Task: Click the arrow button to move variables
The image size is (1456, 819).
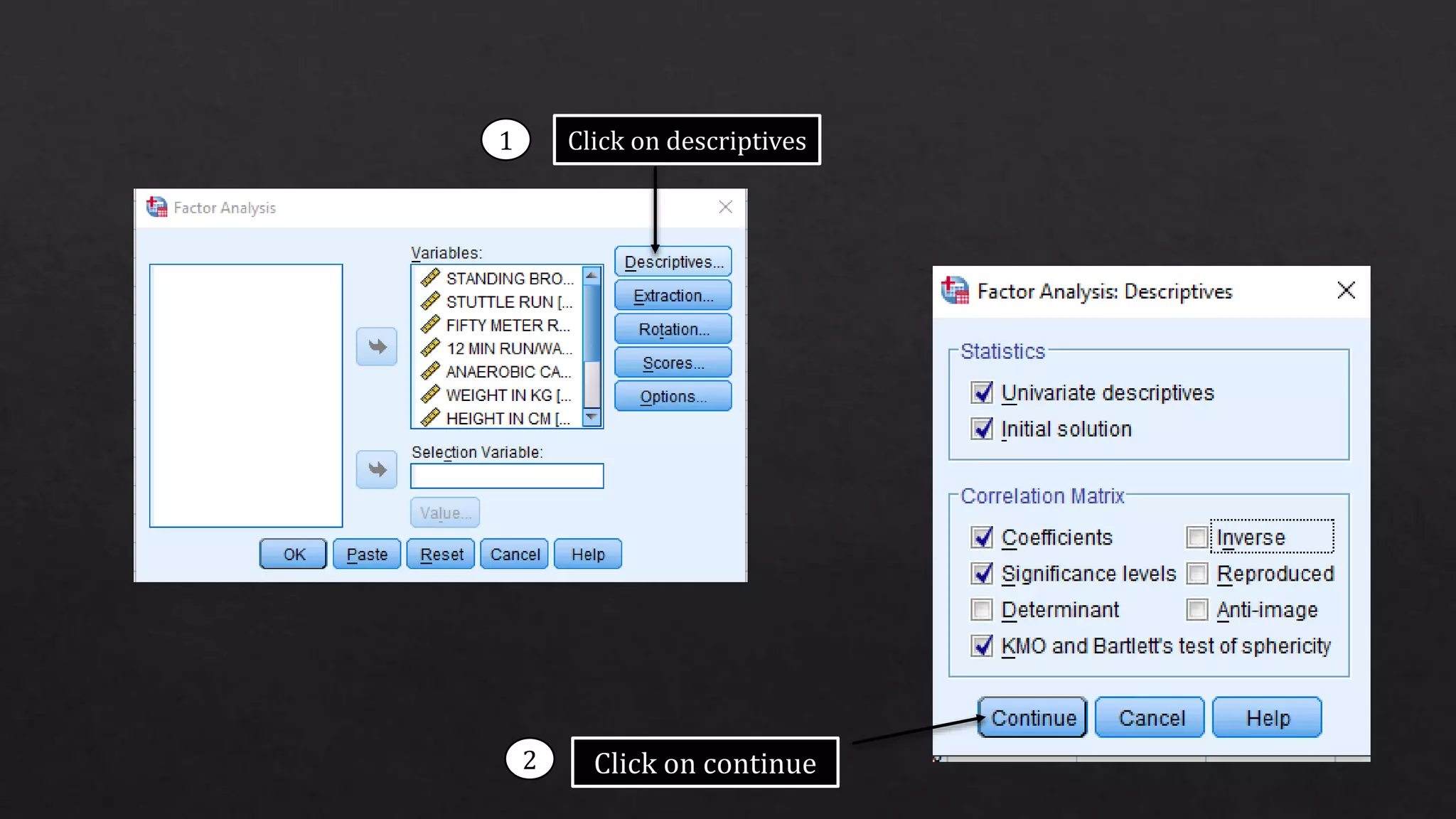Action: click(376, 347)
